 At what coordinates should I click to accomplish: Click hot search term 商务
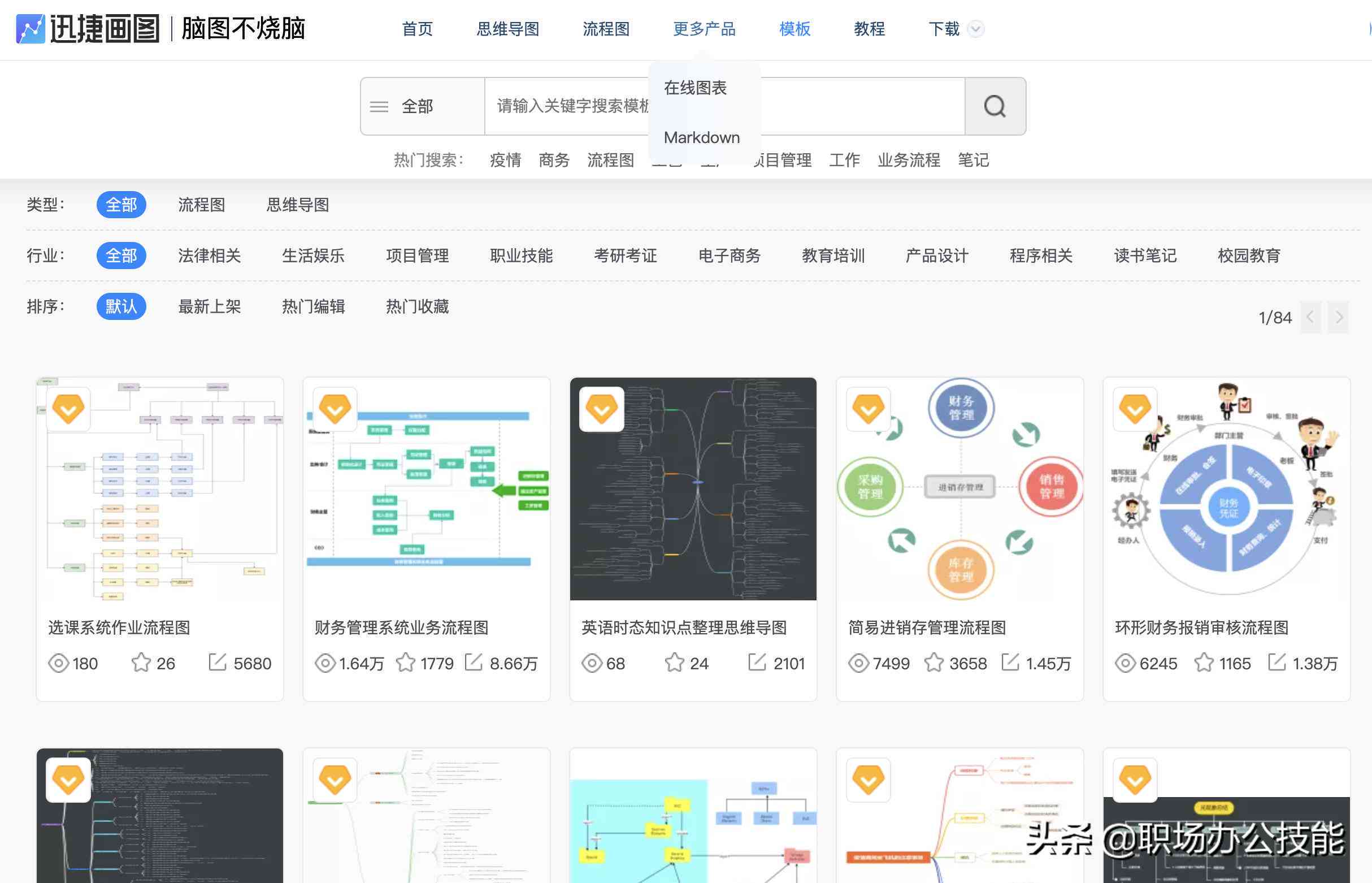click(x=554, y=160)
